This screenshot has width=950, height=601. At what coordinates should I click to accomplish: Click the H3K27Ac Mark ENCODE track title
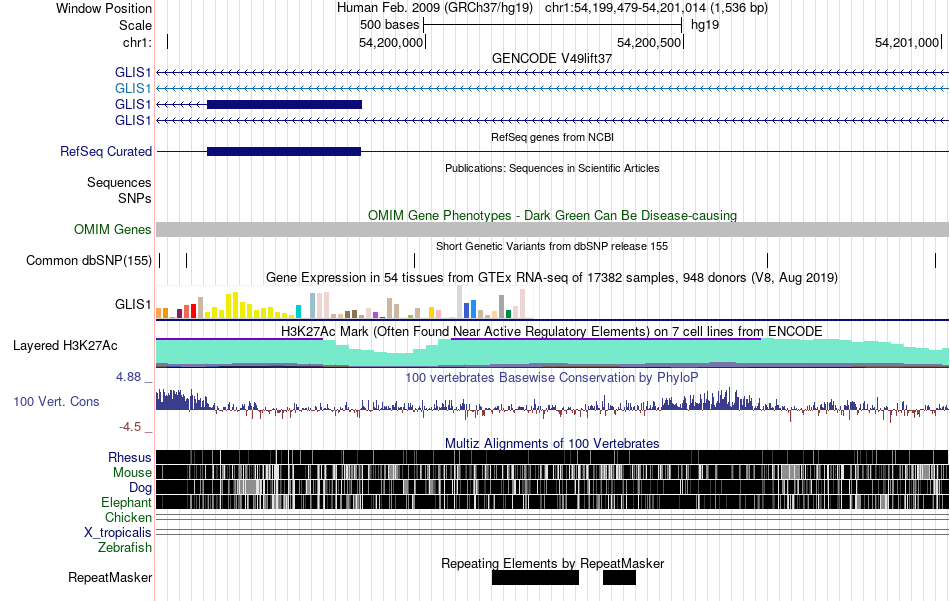(x=552, y=331)
